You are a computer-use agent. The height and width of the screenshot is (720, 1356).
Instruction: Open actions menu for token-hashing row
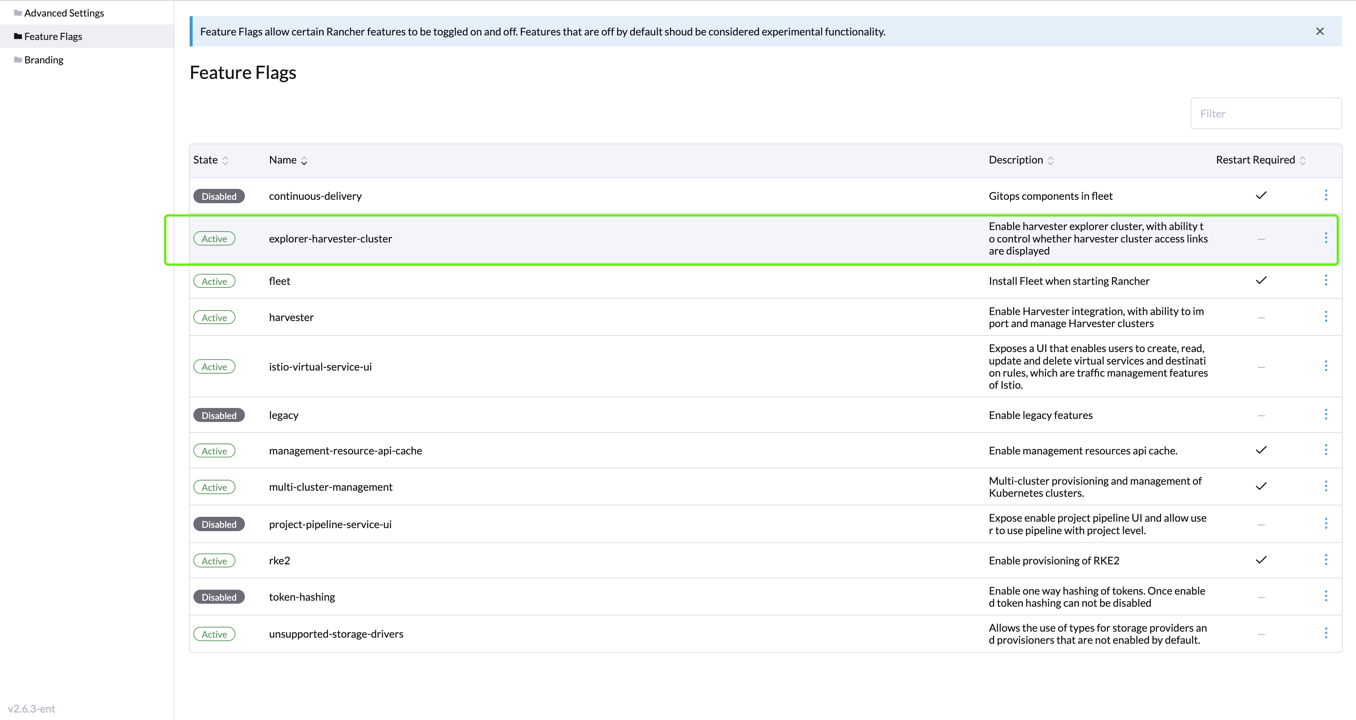pos(1326,596)
